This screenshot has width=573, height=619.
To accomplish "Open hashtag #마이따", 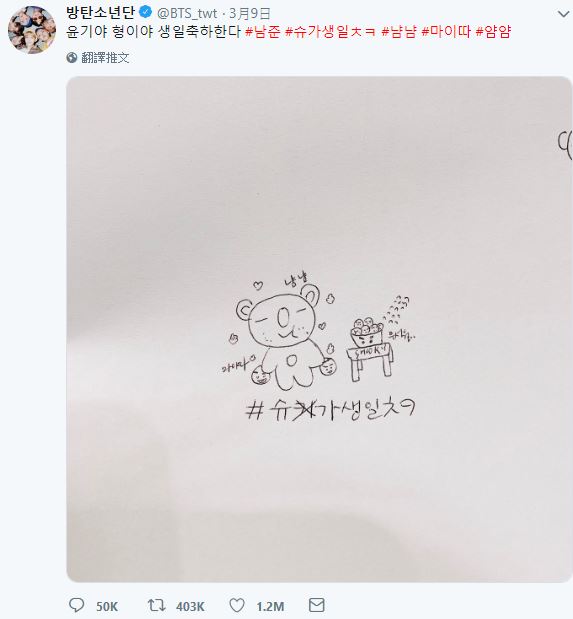I will pos(446,32).
